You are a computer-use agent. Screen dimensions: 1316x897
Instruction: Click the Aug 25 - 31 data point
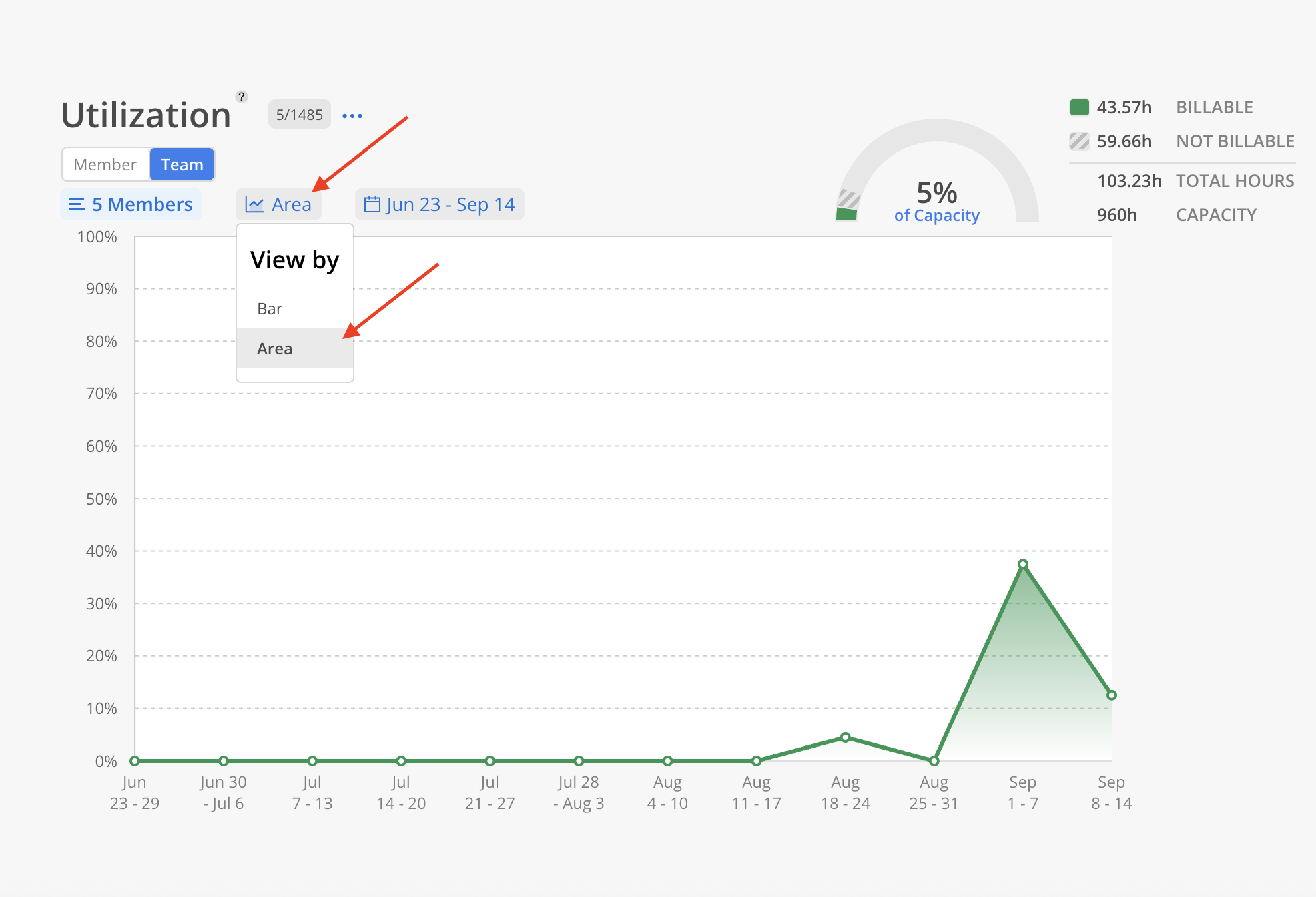934,760
